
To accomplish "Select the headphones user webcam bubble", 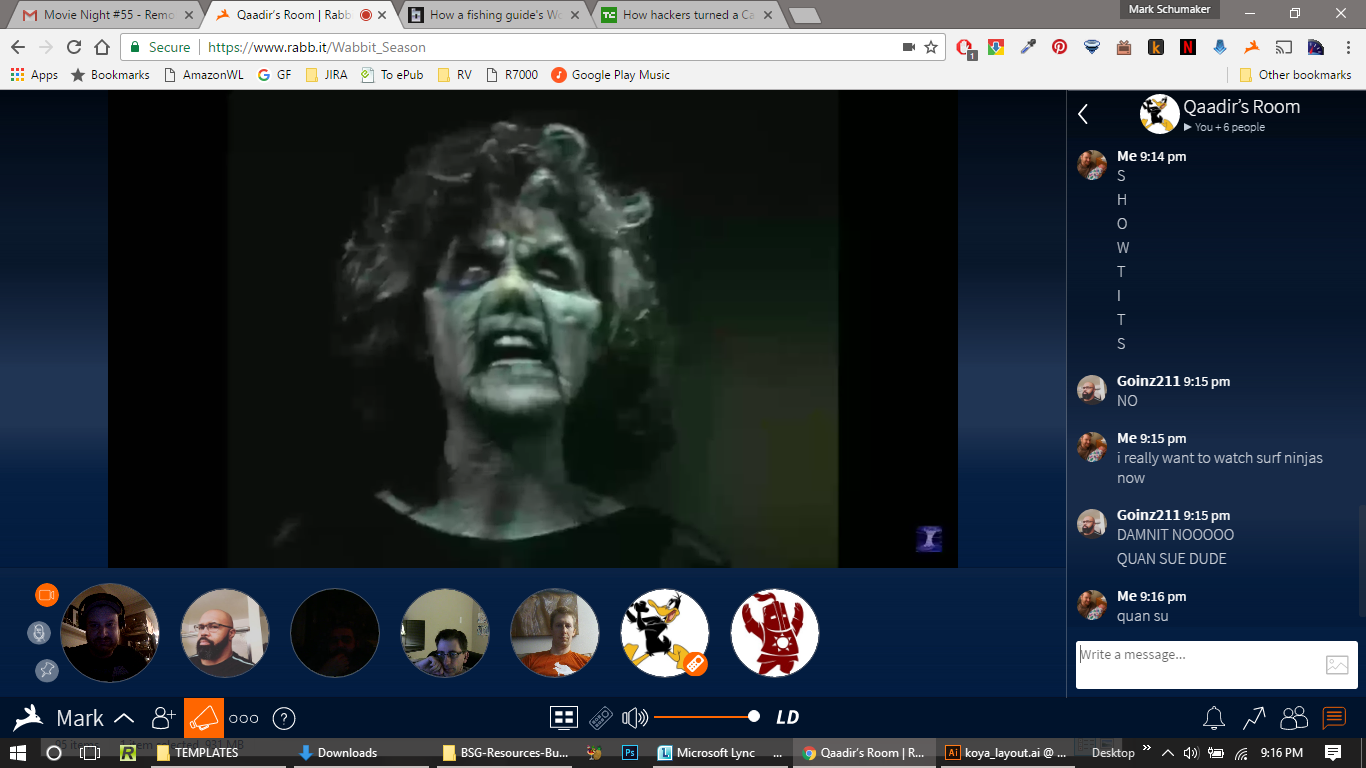I will click(x=110, y=633).
